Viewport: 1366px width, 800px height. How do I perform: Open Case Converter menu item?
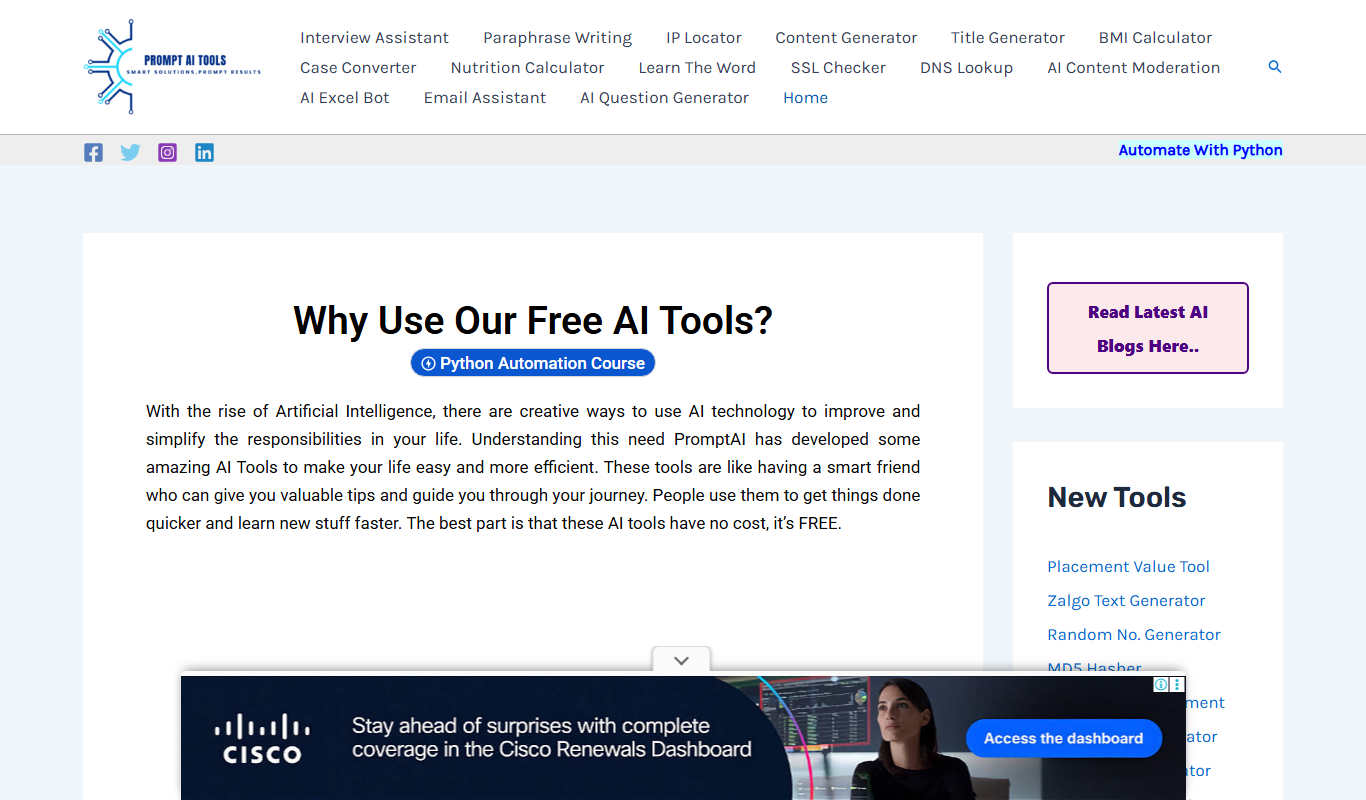(358, 68)
